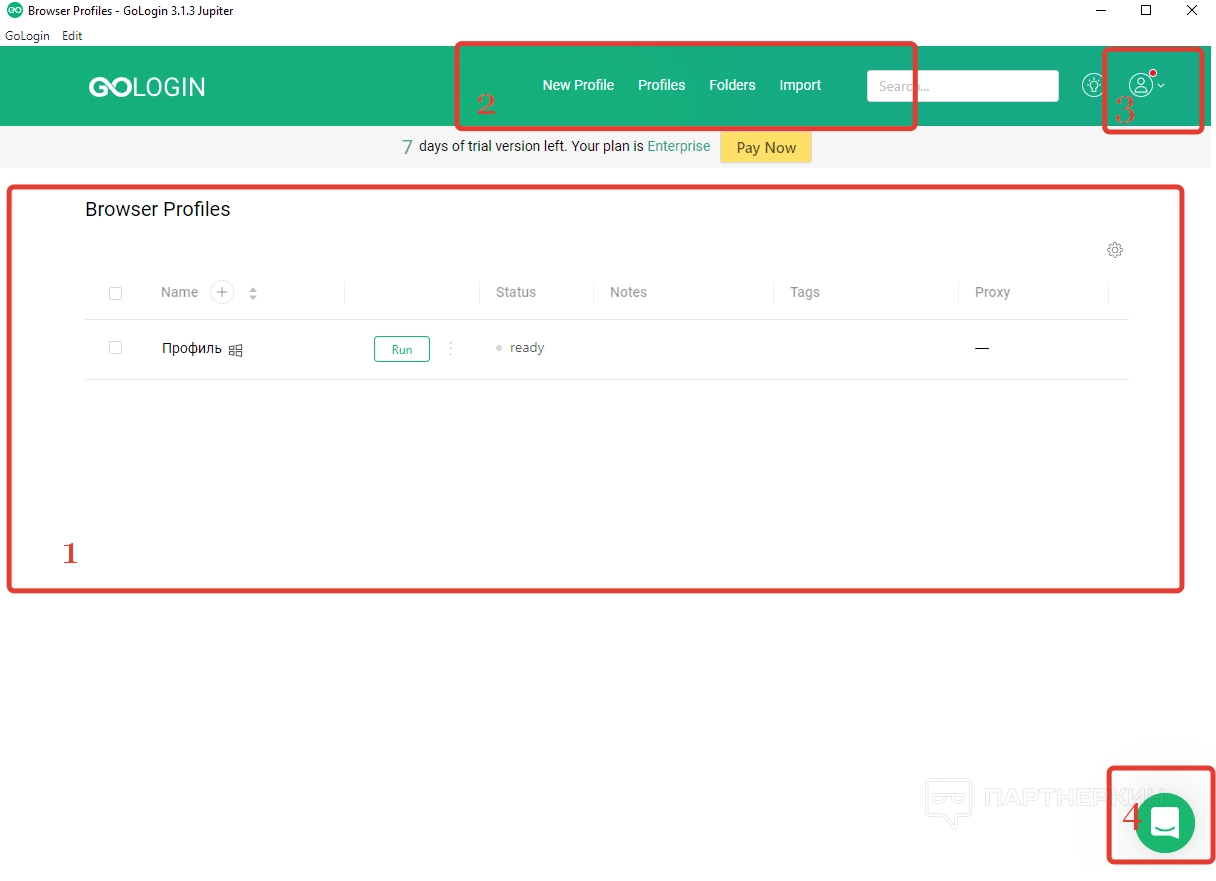
Task: Focus the Search input field
Action: point(962,86)
